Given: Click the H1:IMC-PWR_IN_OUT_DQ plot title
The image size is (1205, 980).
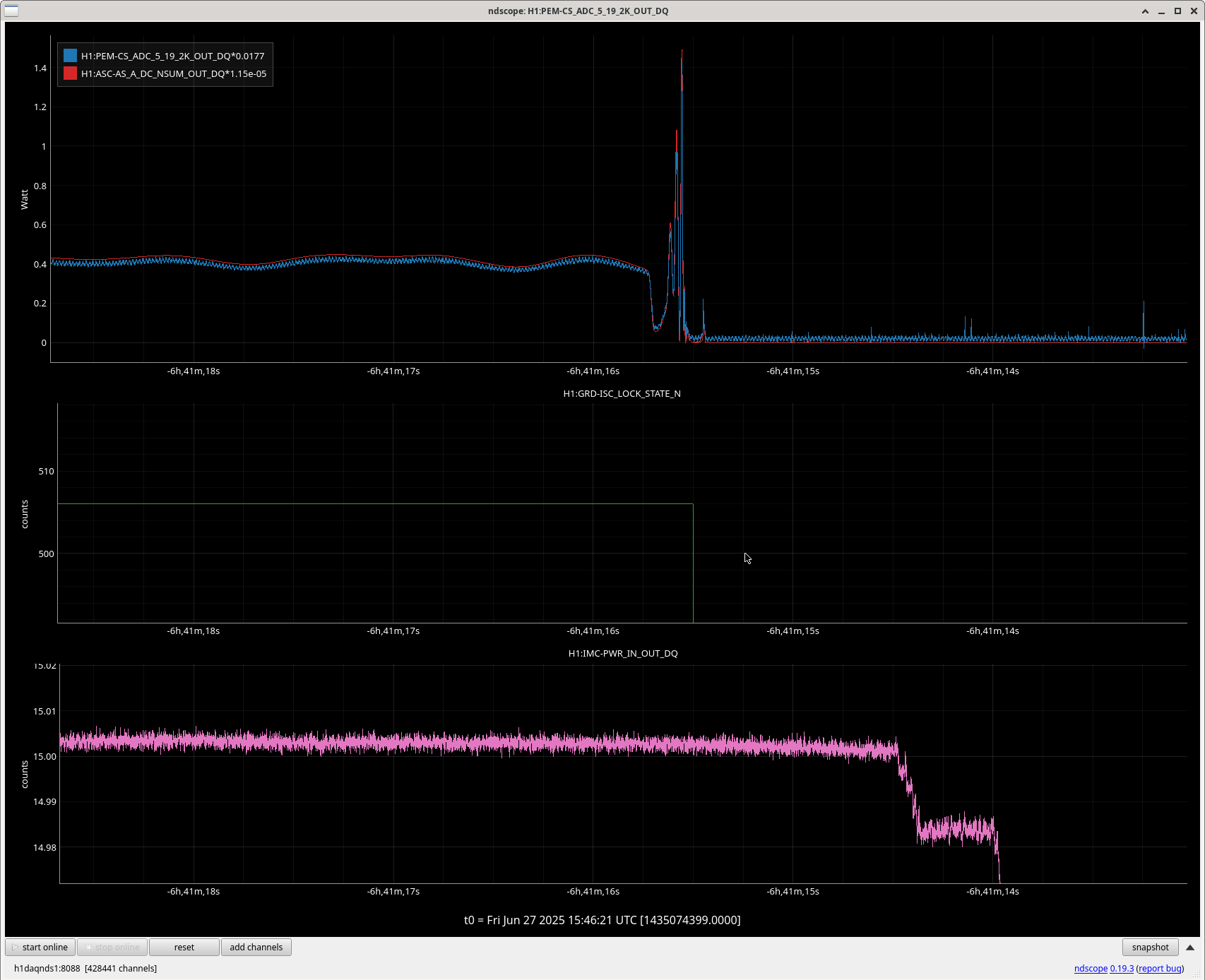Looking at the screenshot, I should coord(622,653).
